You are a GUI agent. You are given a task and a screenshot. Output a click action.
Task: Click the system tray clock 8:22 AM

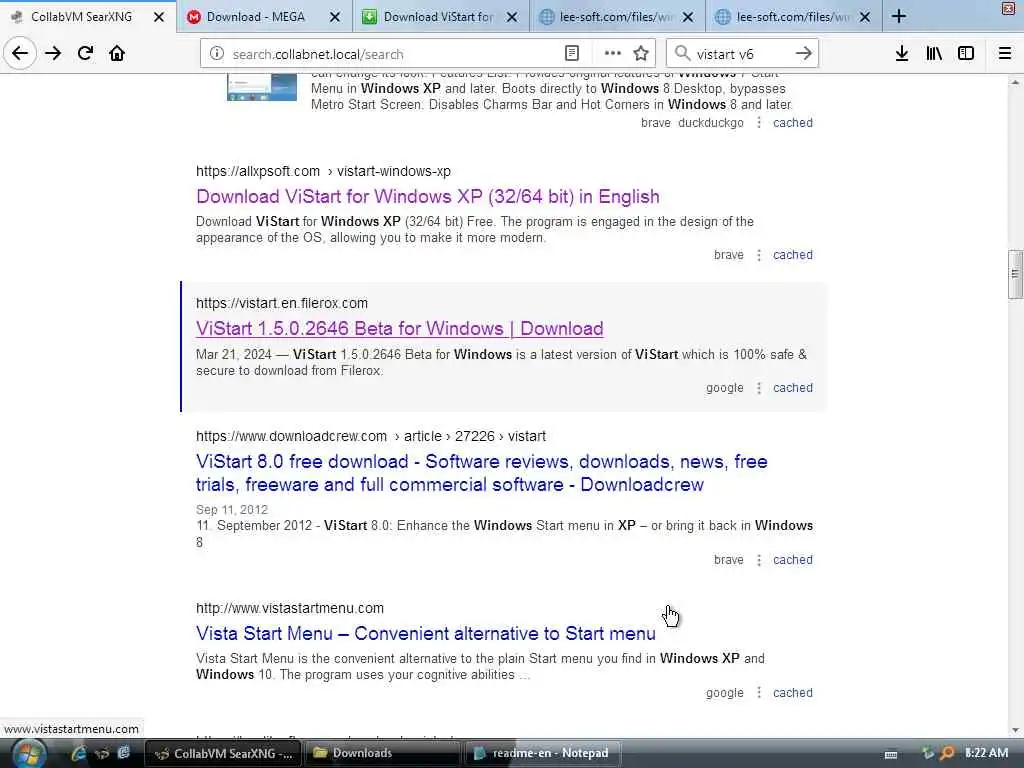(x=986, y=753)
